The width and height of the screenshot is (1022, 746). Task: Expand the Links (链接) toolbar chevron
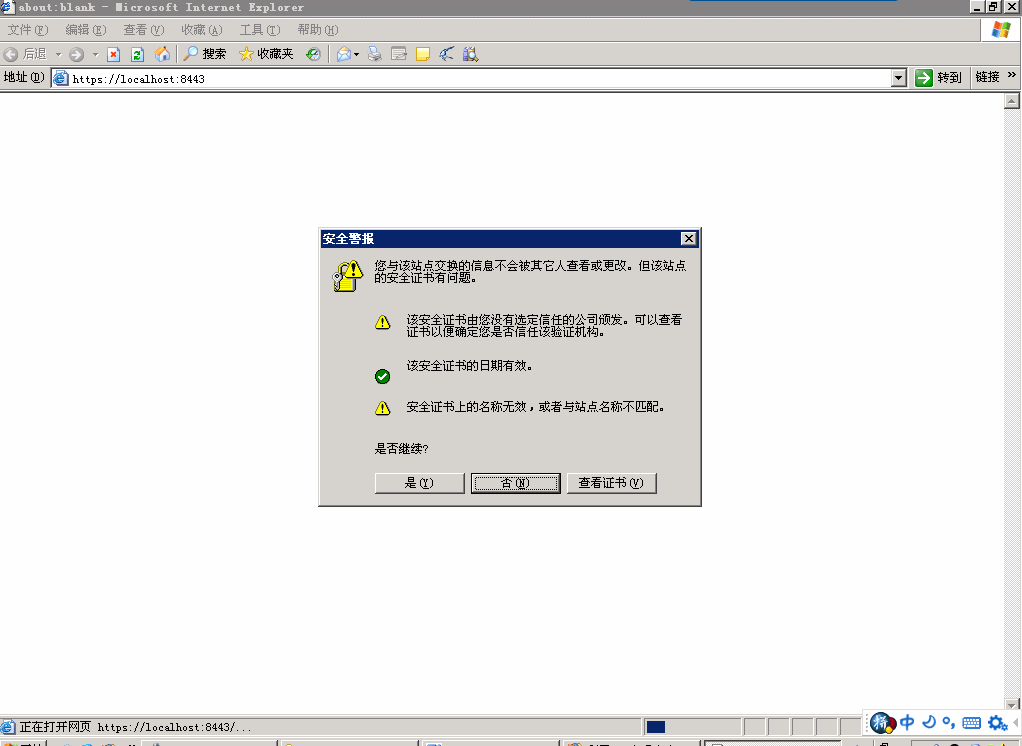(1012, 76)
